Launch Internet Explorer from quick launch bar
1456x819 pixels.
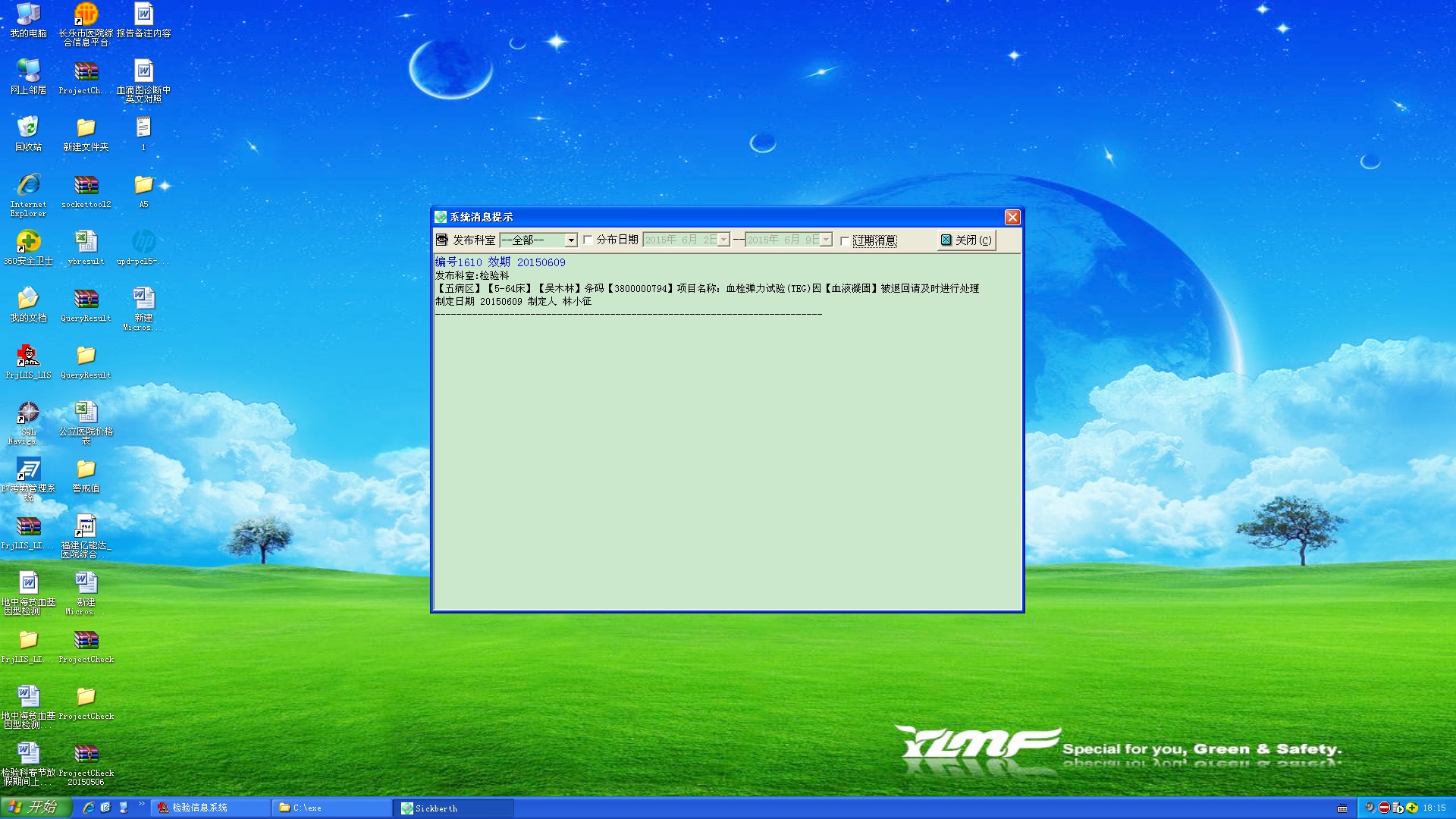[x=88, y=808]
